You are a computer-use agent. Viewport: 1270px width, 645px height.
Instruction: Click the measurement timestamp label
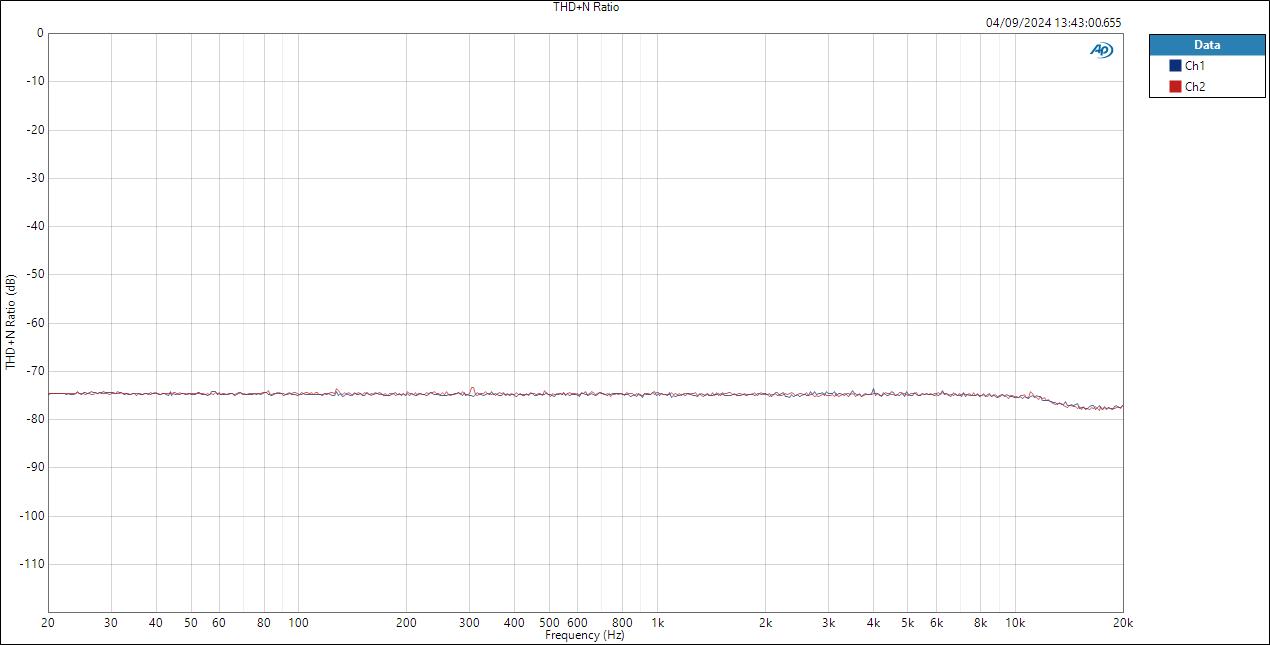(1053, 22)
